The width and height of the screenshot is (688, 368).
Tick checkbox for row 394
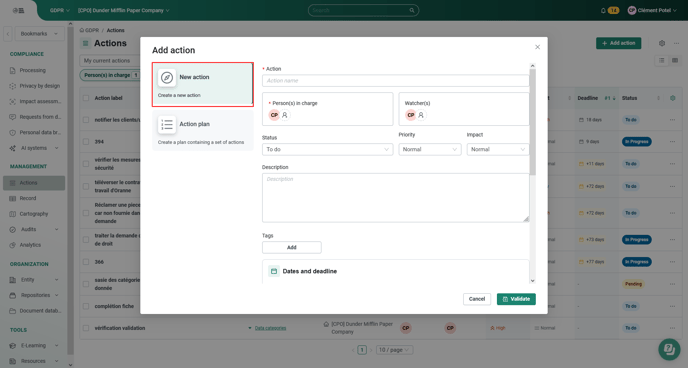pos(86,142)
